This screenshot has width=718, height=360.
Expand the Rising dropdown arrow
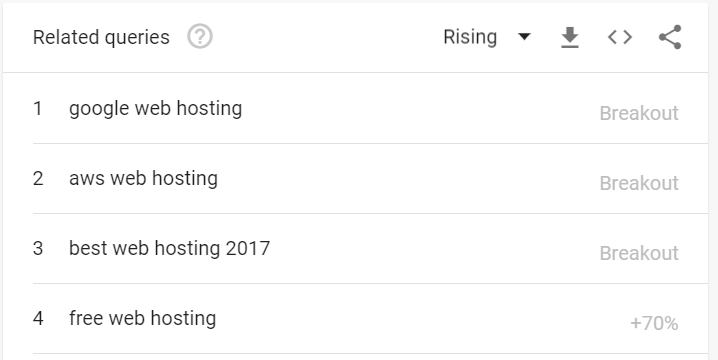coord(524,37)
